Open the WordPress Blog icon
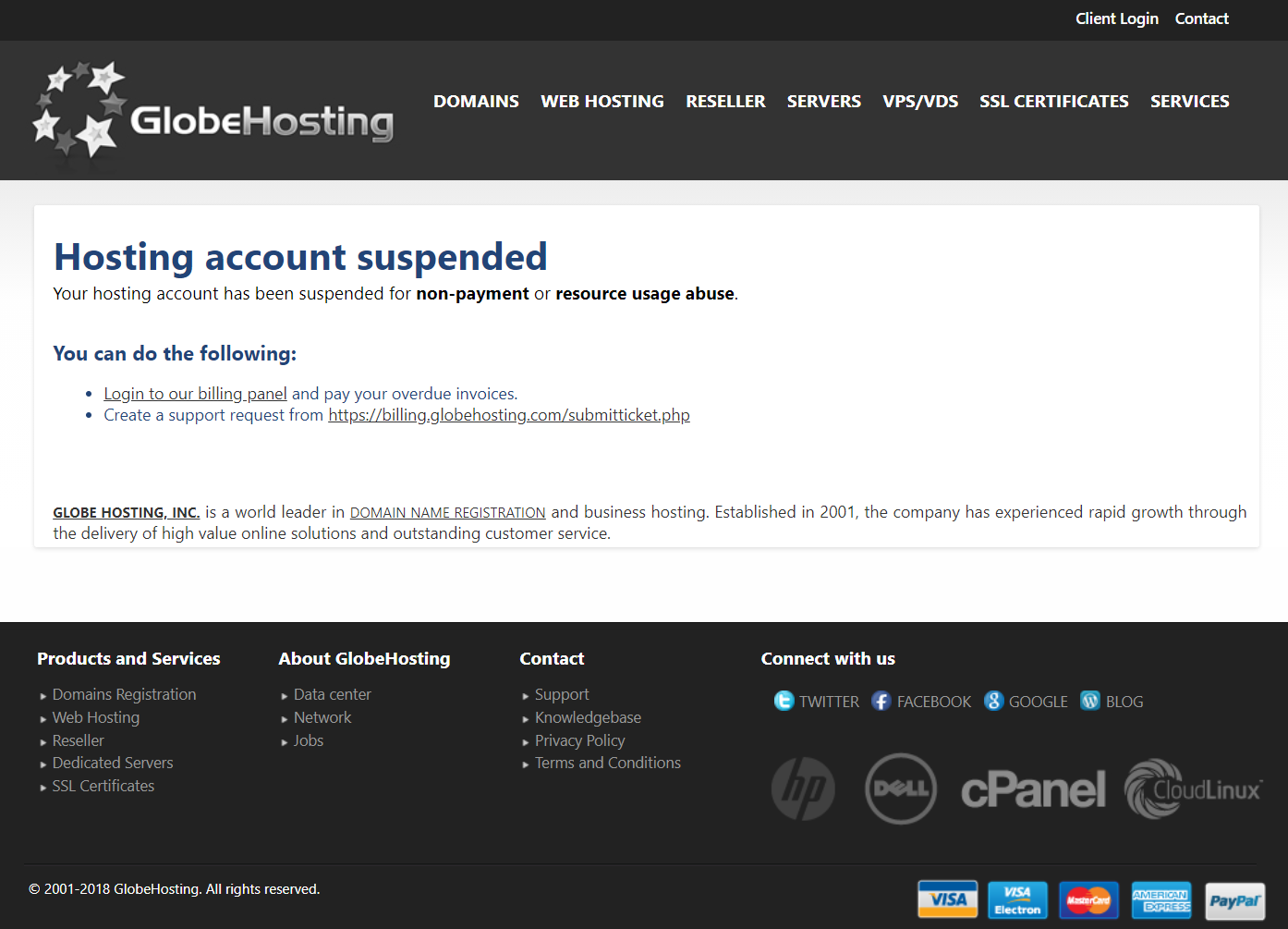This screenshot has width=1288, height=929. tap(1090, 701)
